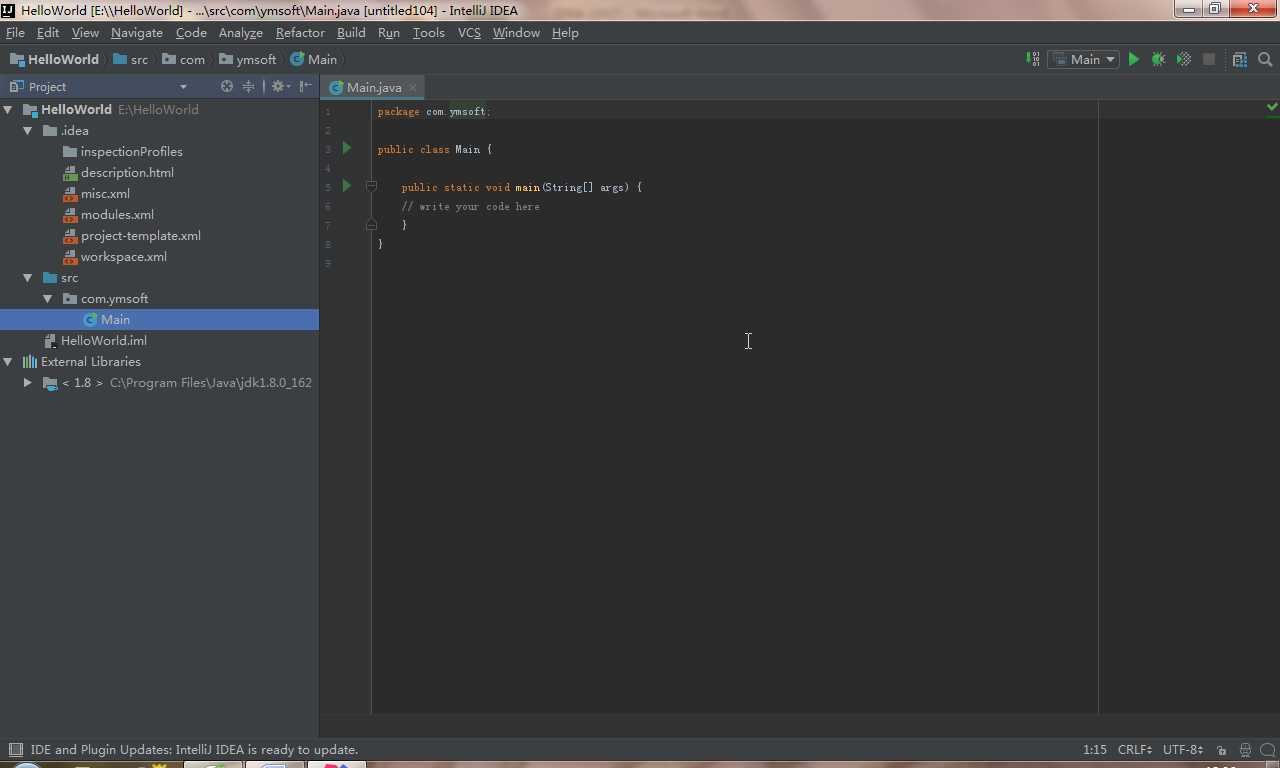1280x768 pixels.
Task: Click Collapse All icon in Project panel
Action: click(x=248, y=86)
